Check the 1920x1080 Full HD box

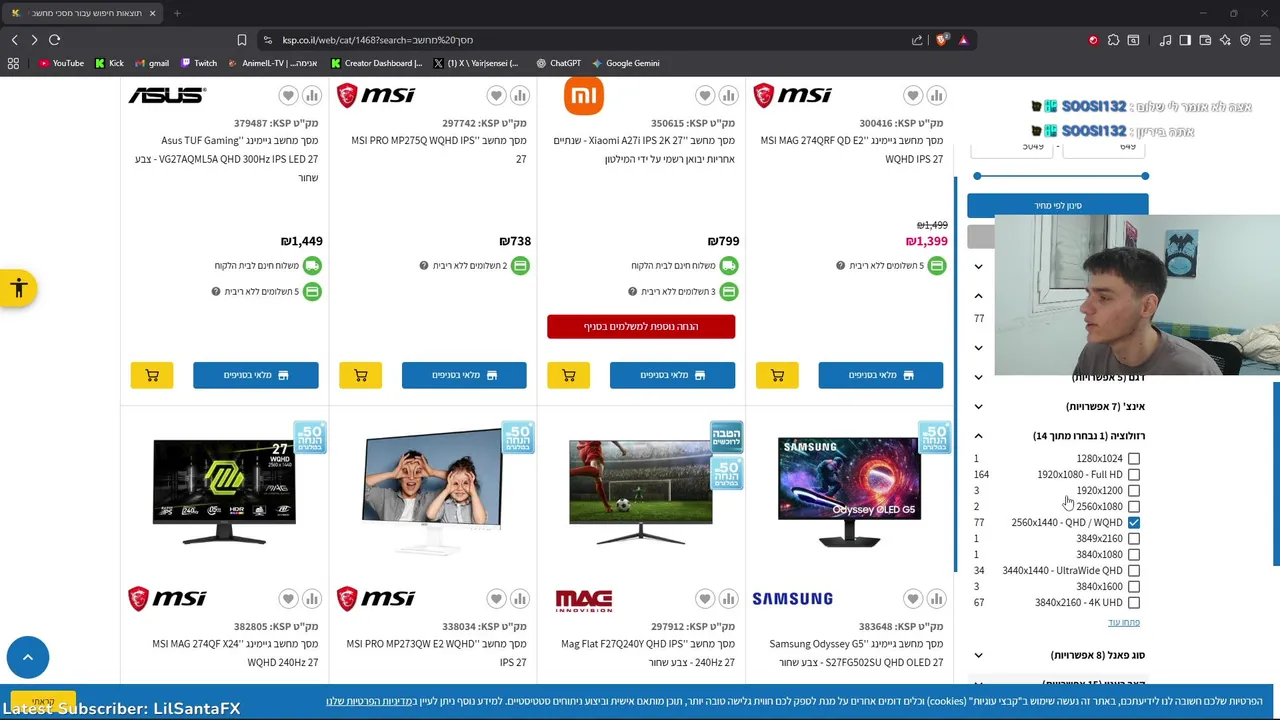pyautogui.click(x=1134, y=475)
